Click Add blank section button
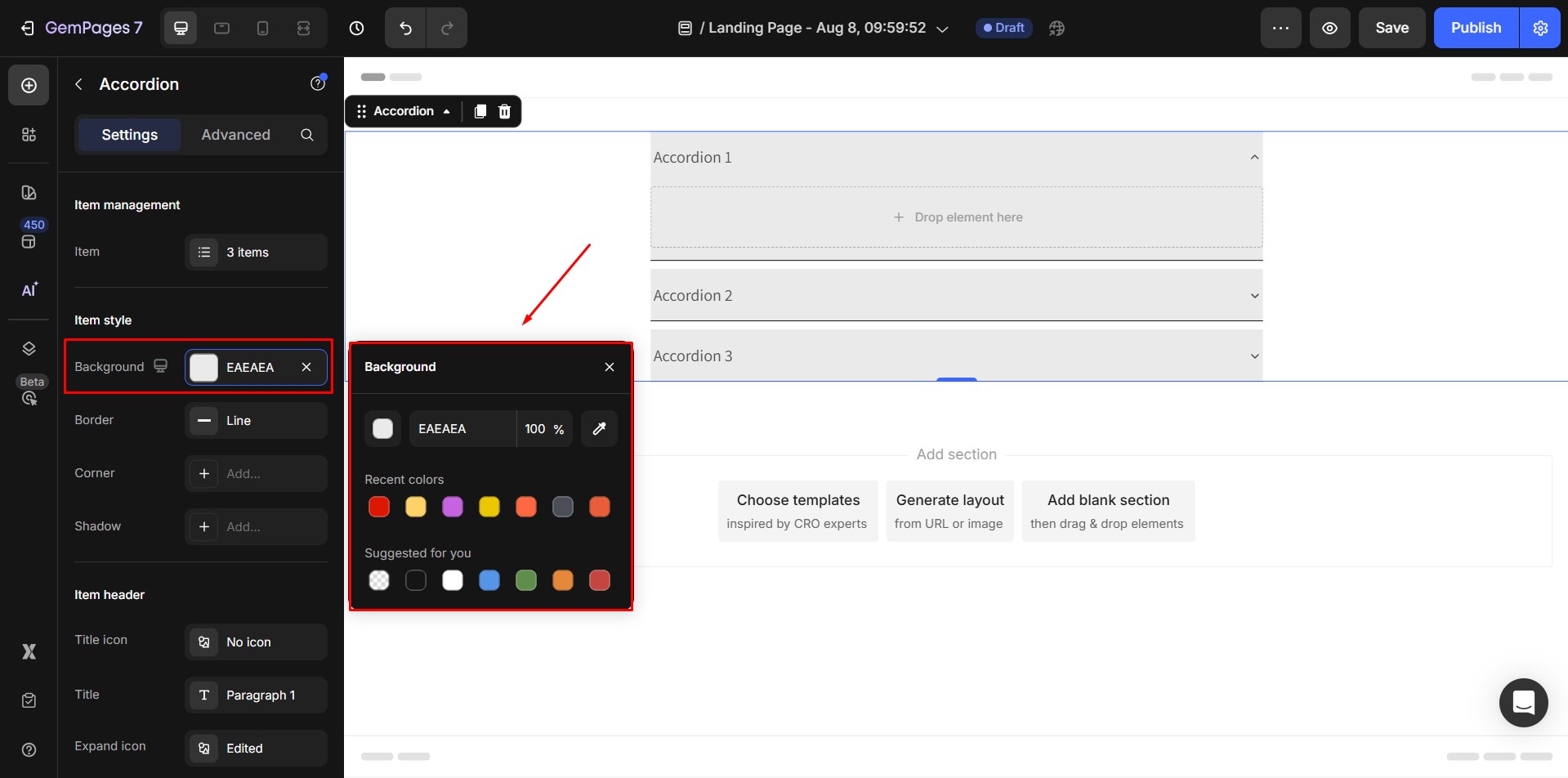Viewport: 1568px width, 778px height. pos(1107,511)
